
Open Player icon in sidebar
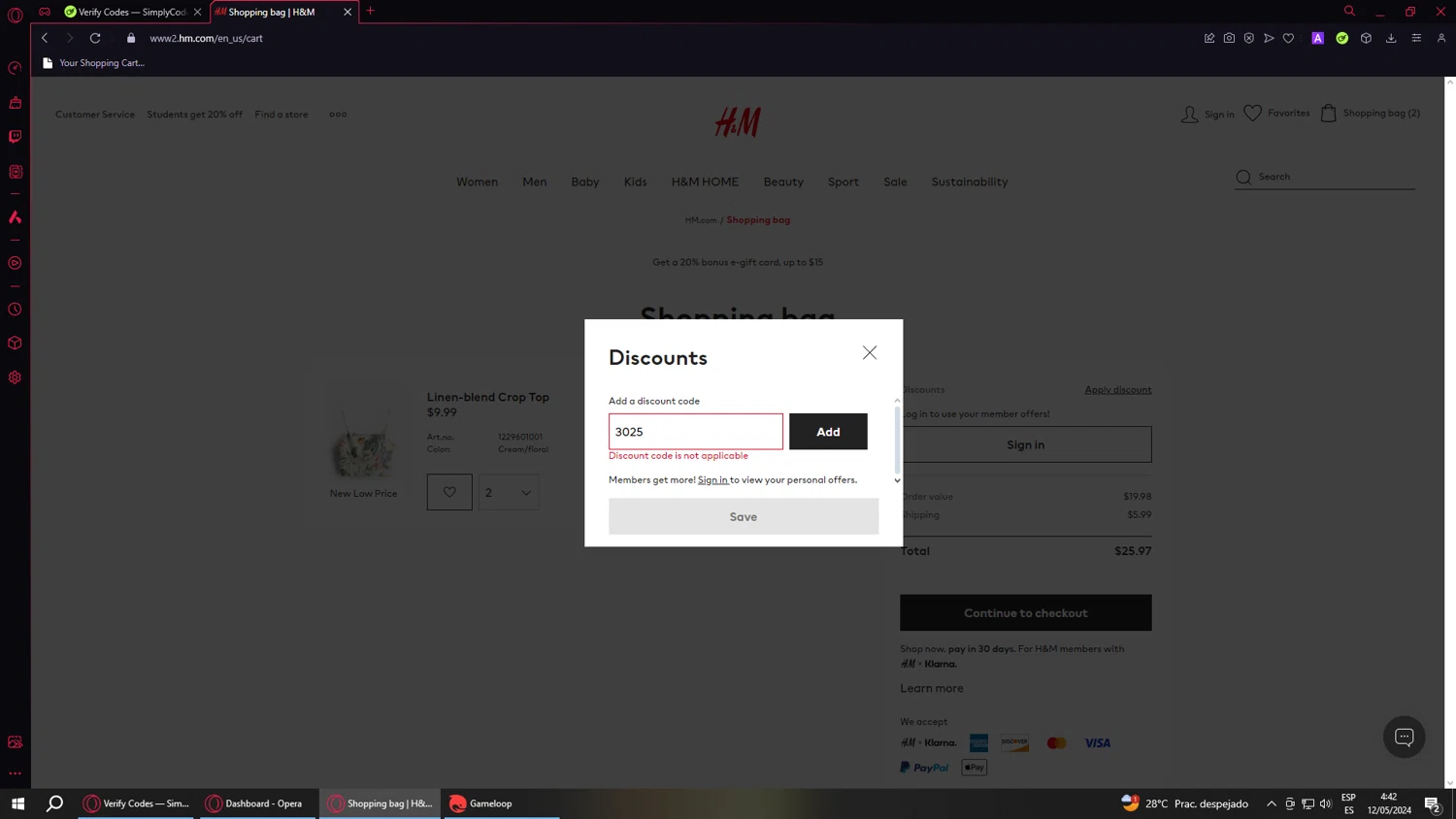(x=15, y=263)
